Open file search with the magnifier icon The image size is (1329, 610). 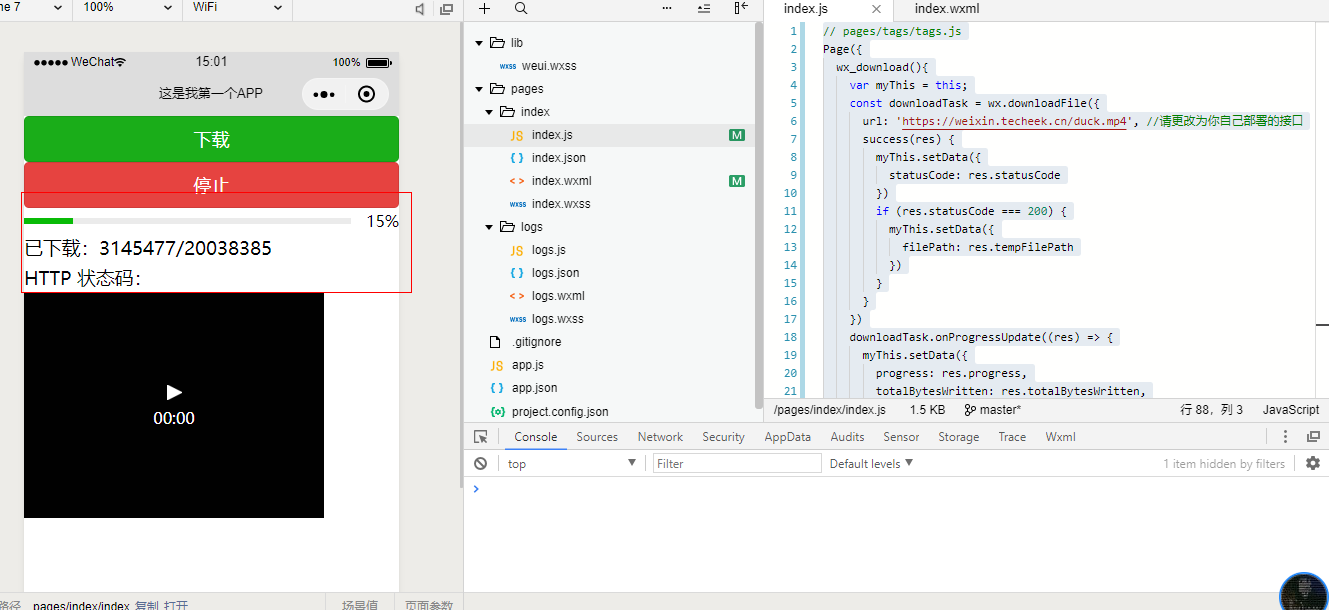pos(521,8)
